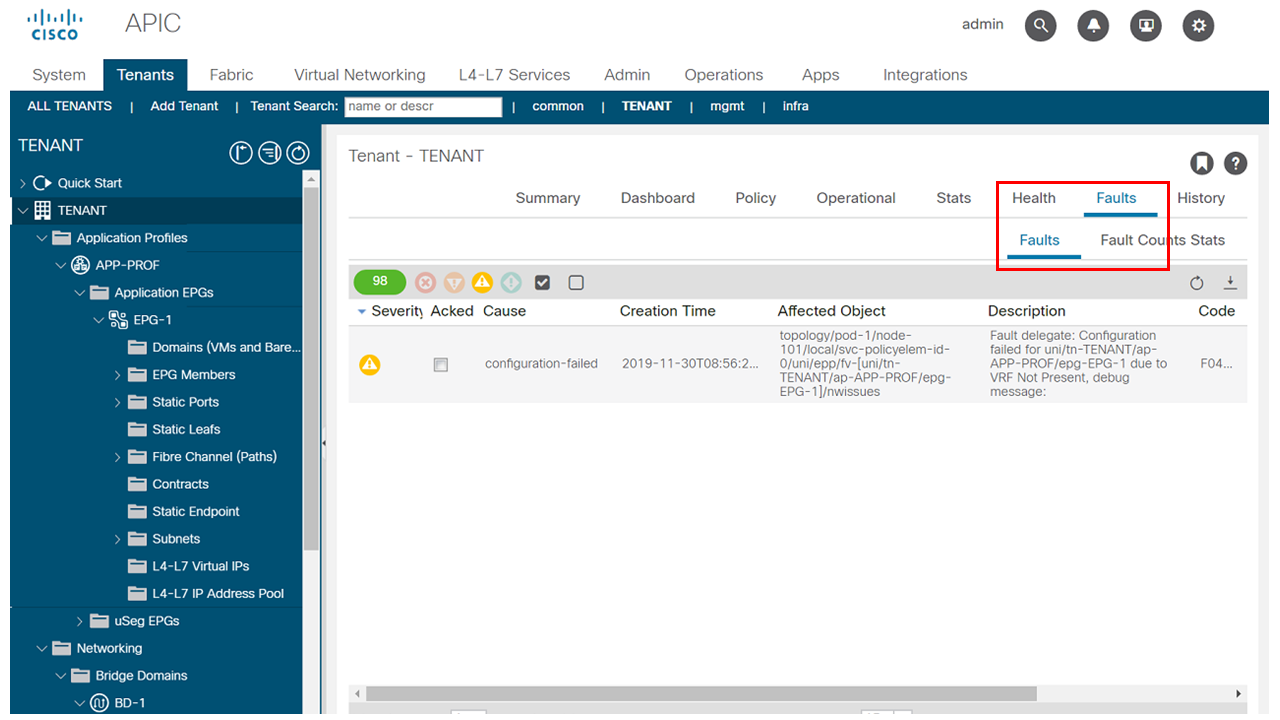Screen dimensions: 1280x720
Task: Expand the Subnets folder
Action: (x=117, y=539)
